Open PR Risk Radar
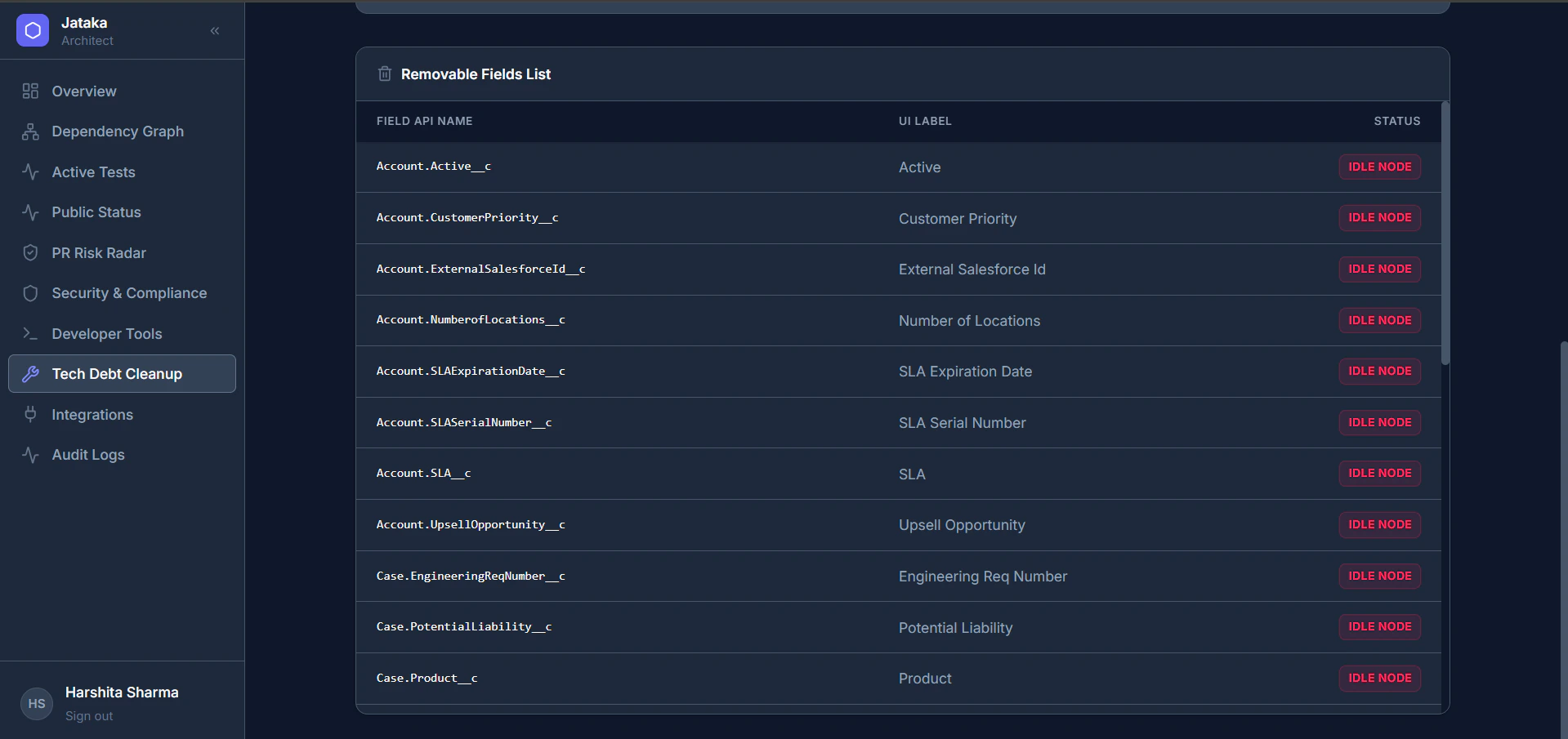The height and width of the screenshot is (739, 1568). pos(122,253)
